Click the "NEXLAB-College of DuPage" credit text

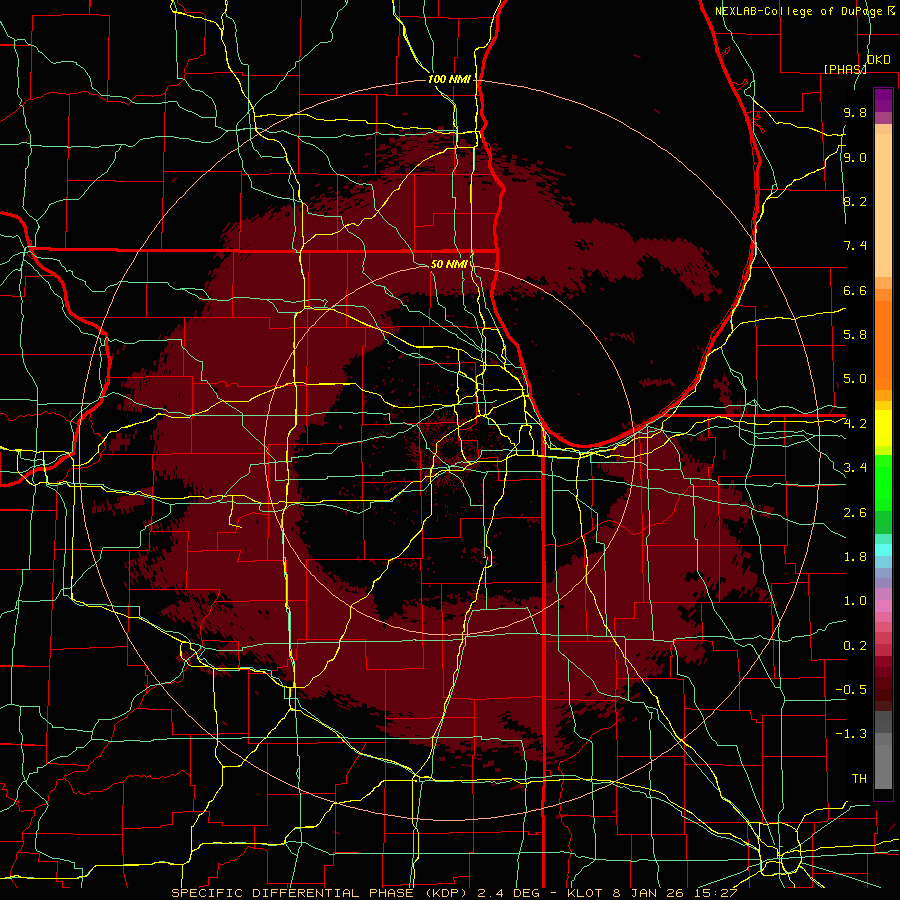(x=798, y=11)
